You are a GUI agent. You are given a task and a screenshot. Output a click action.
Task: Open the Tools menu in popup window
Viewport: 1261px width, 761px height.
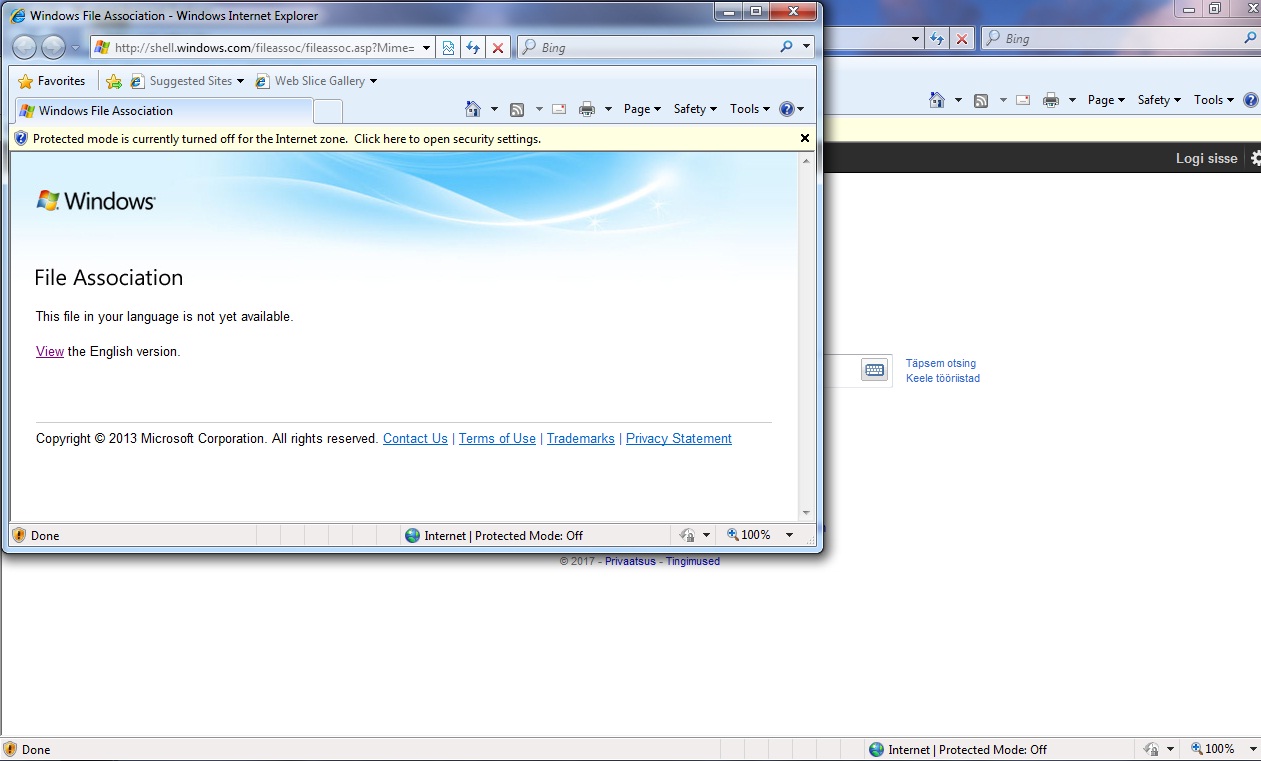749,109
